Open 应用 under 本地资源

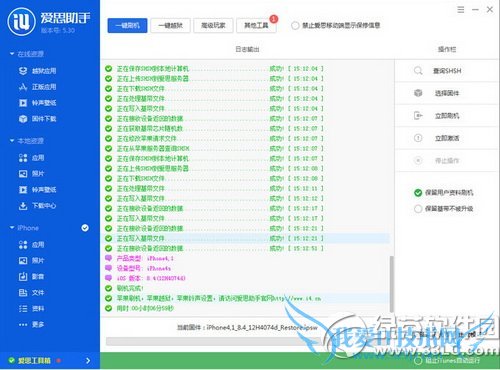pos(32,158)
